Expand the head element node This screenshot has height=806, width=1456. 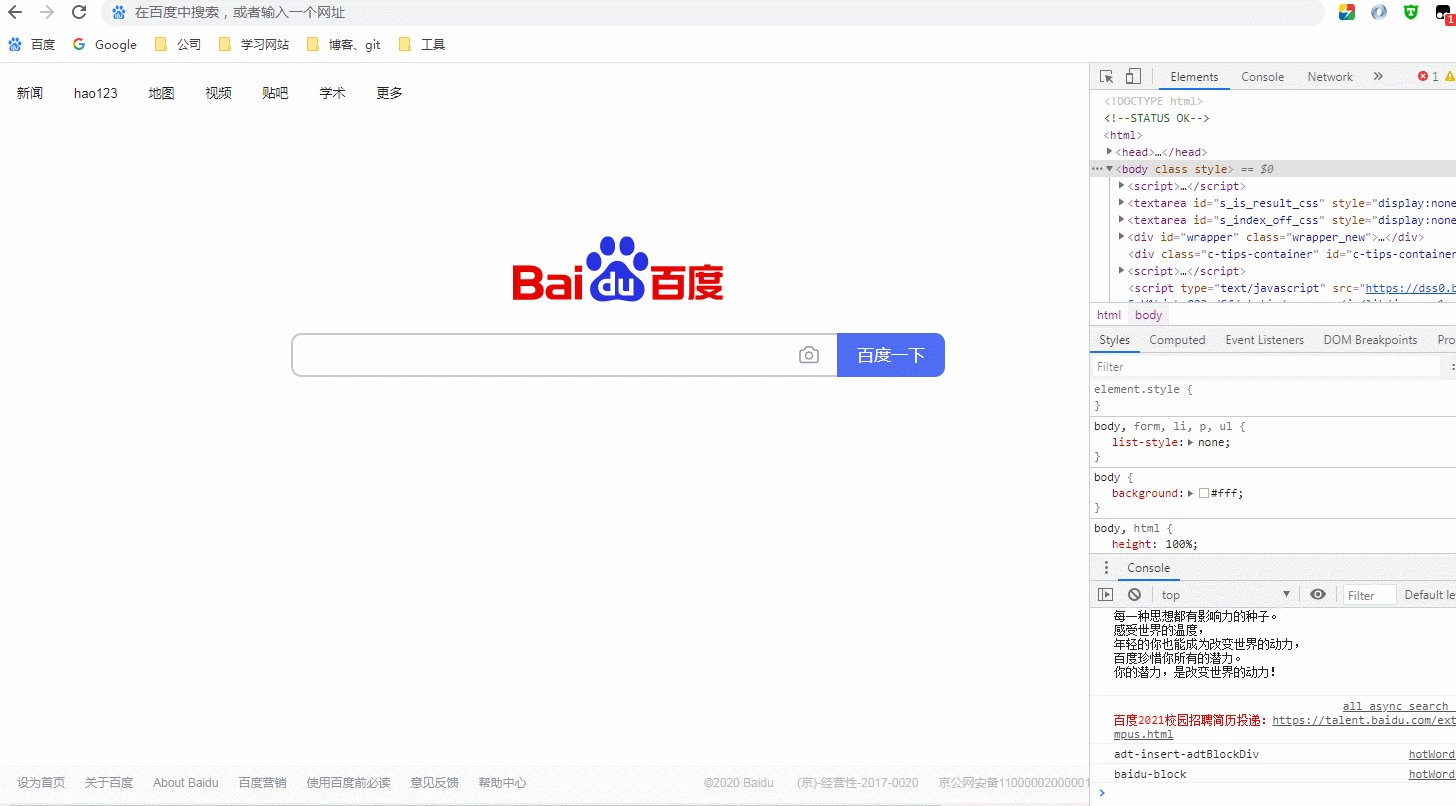pos(1110,152)
